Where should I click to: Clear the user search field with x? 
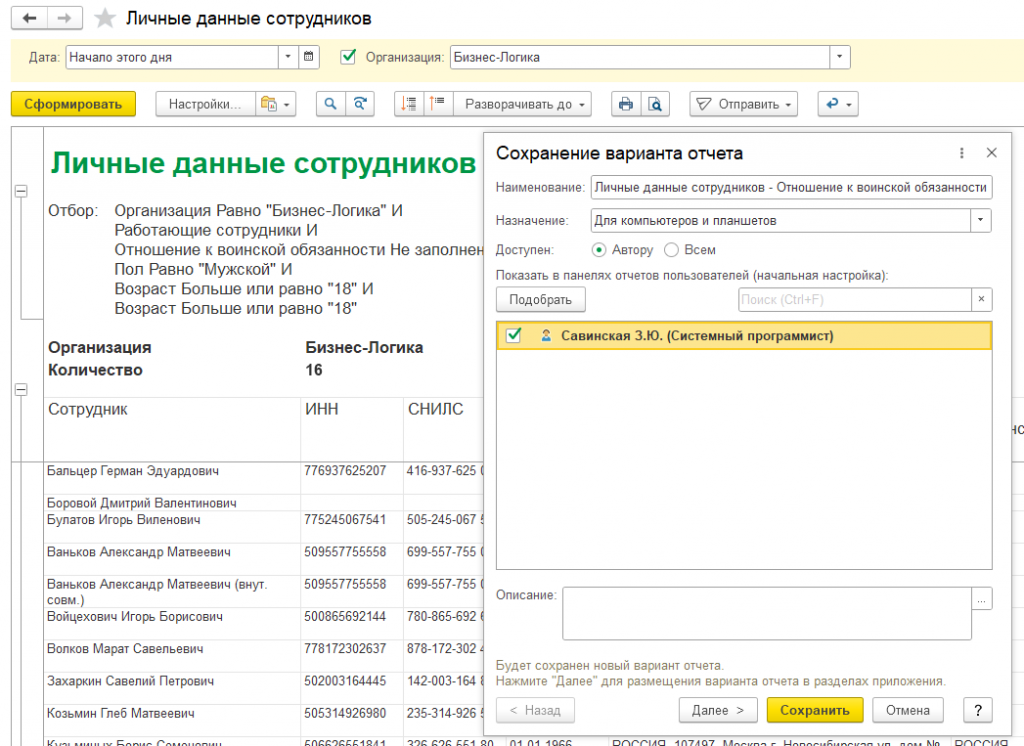[981, 299]
